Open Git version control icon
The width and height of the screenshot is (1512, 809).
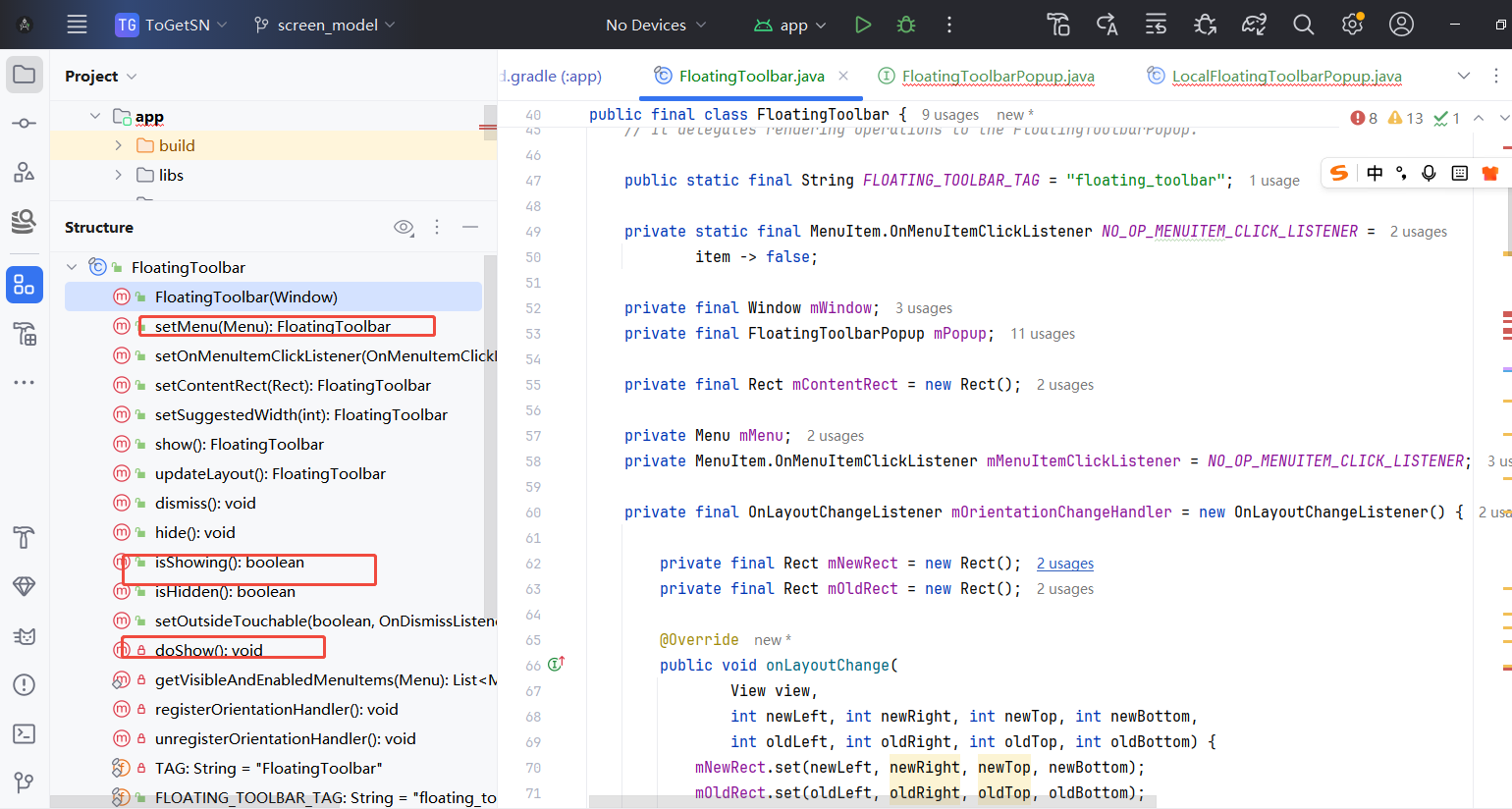25,782
